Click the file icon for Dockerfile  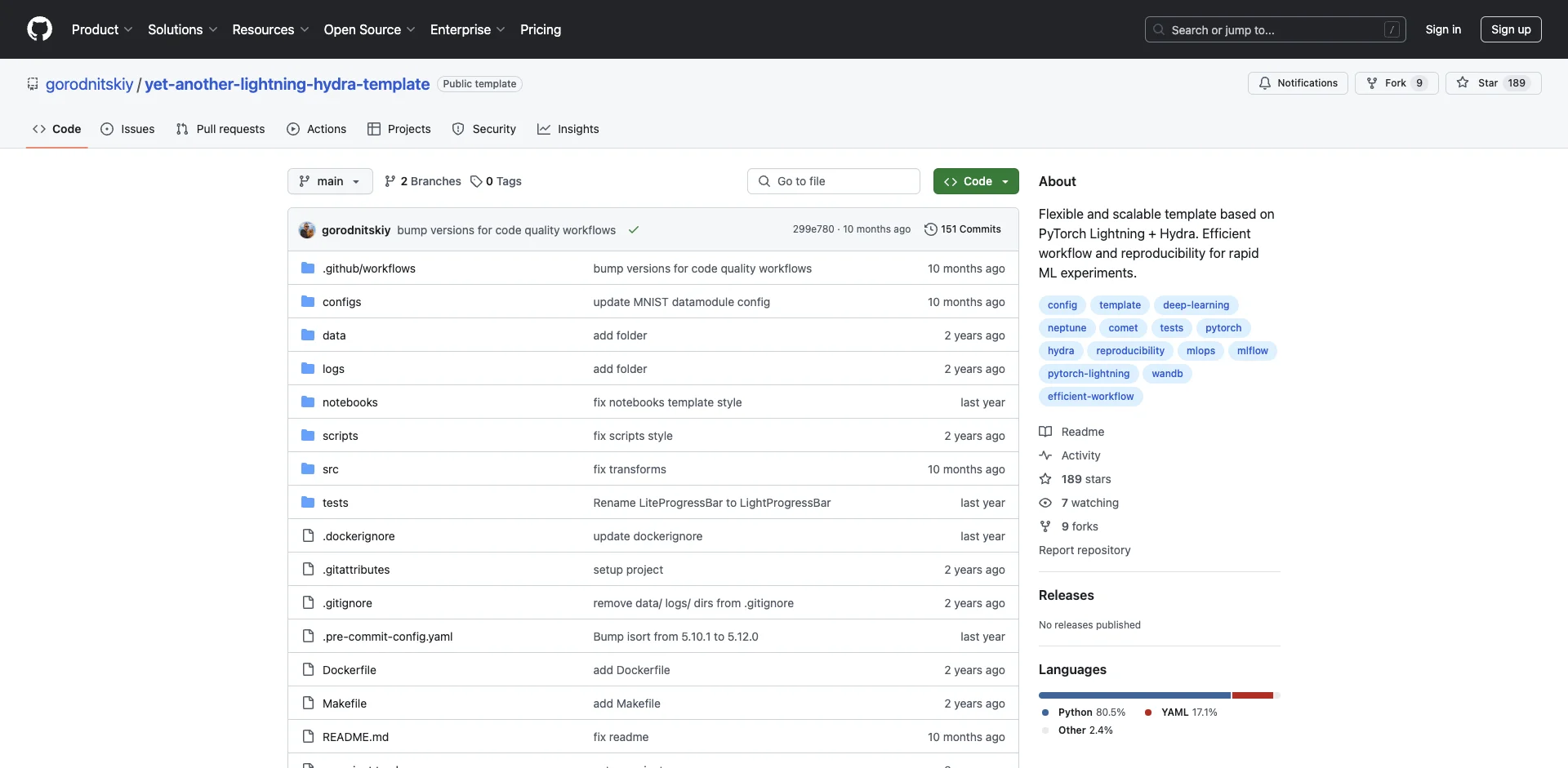(308, 670)
